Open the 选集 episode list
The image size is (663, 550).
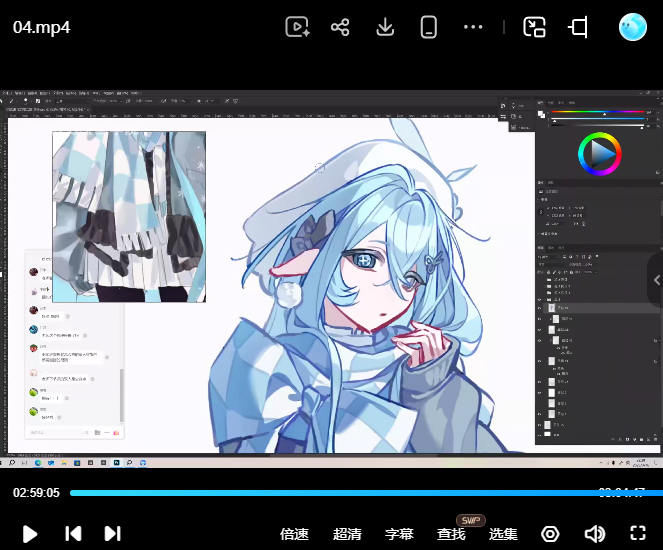coord(503,534)
